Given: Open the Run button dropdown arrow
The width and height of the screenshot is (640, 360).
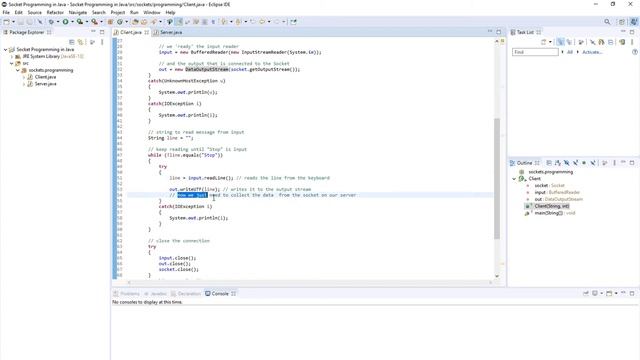Looking at the screenshot, I should (72, 22).
